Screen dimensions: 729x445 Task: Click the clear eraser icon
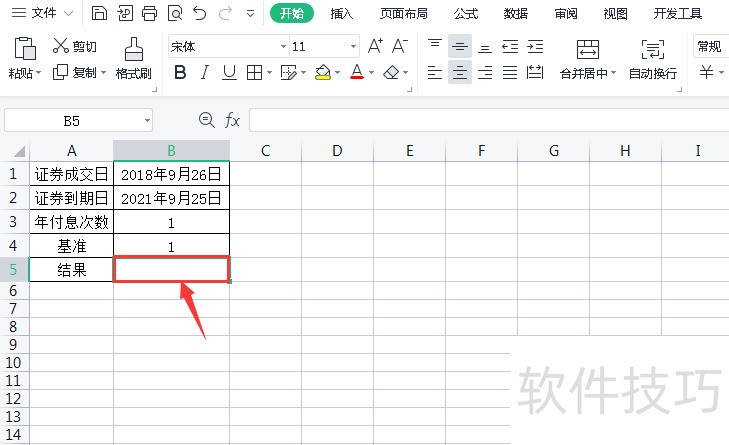pos(391,73)
